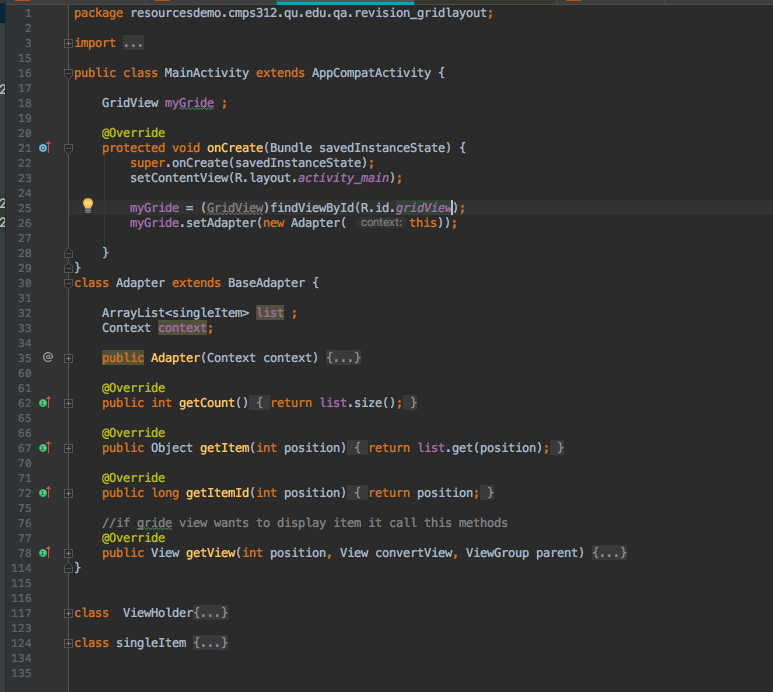The image size is (773, 692).
Task: Expand the ViewHolder class fold marker
Action: tap(69, 614)
